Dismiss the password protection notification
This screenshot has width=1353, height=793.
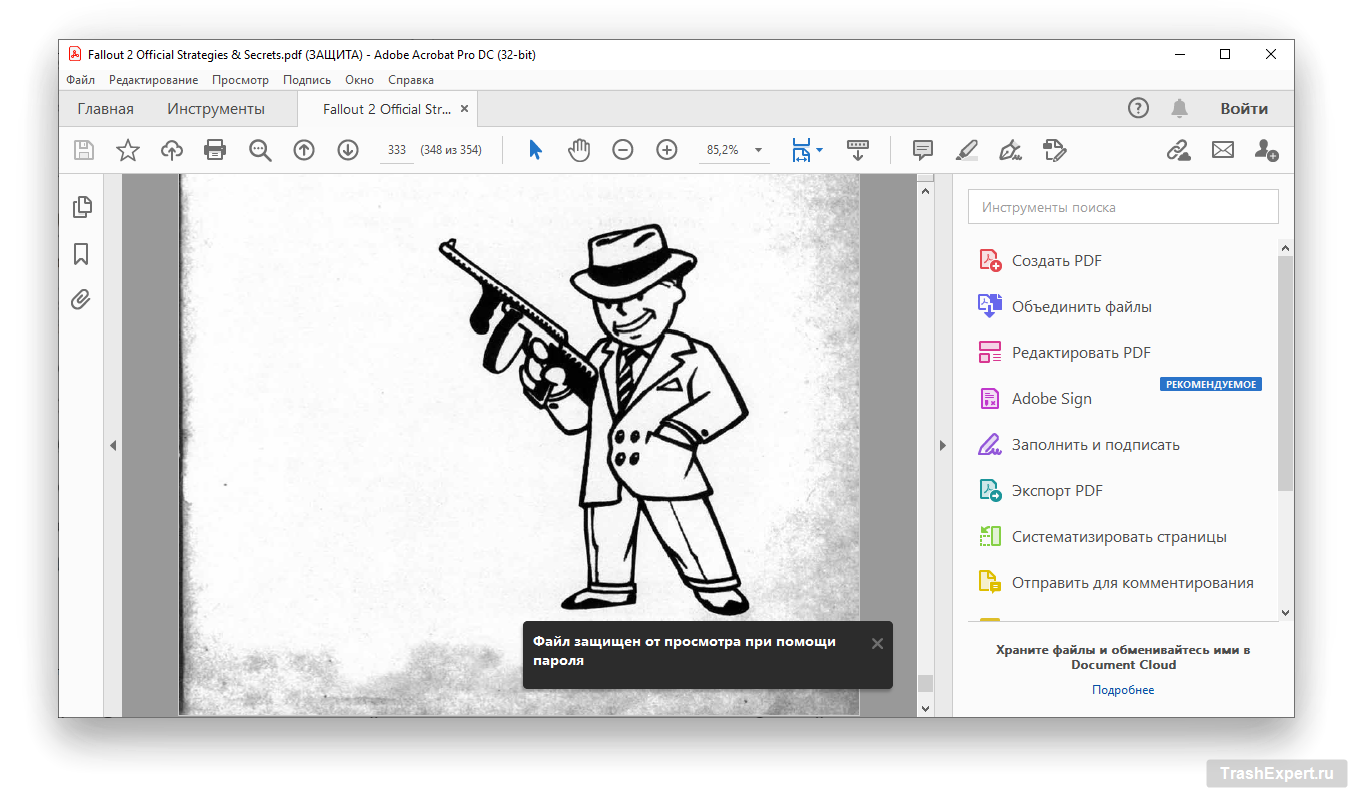point(877,643)
